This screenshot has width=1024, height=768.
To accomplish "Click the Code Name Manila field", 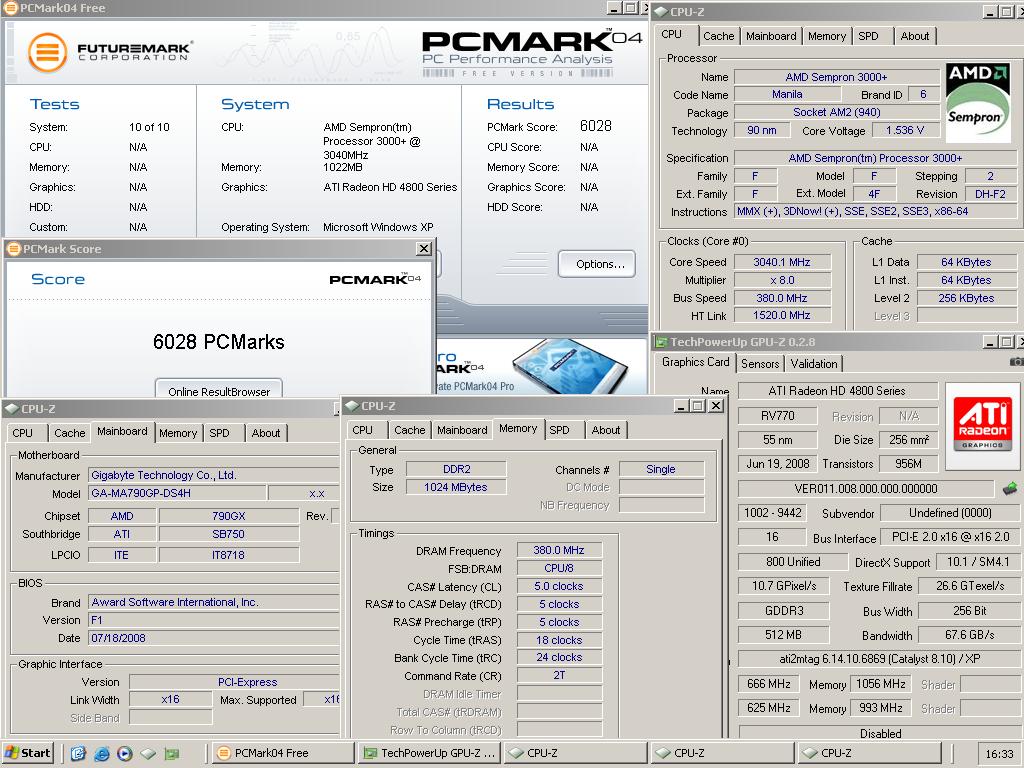I will pyautogui.click(x=787, y=95).
